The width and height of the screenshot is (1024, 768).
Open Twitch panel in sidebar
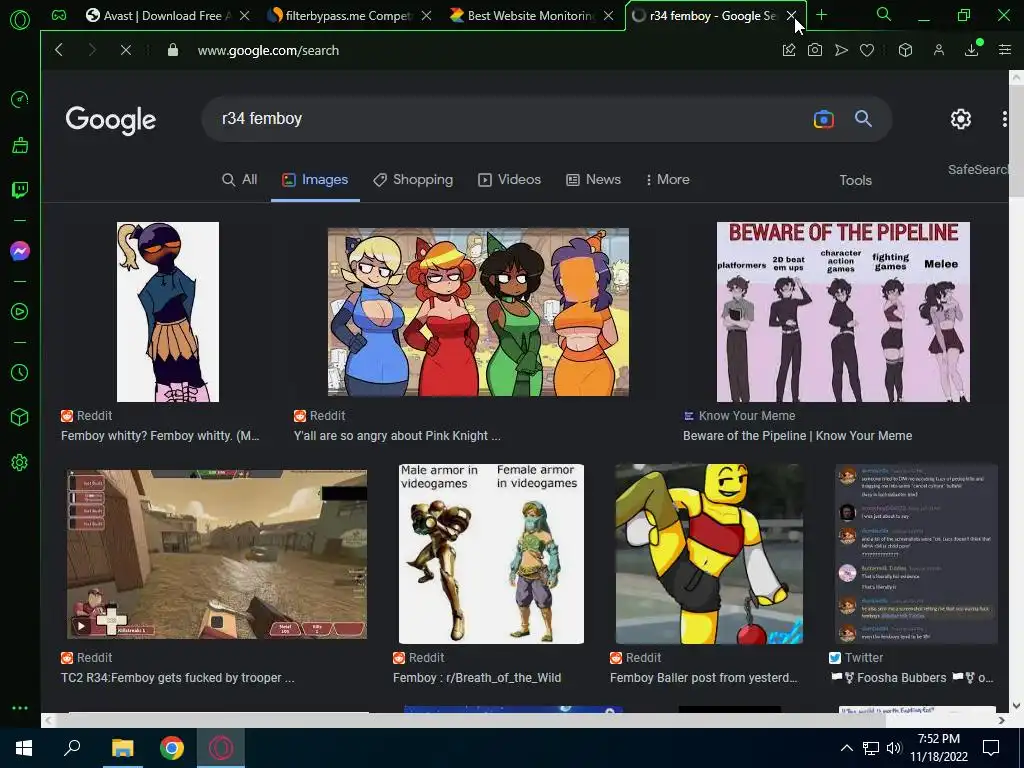pyautogui.click(x=20, y=190)
